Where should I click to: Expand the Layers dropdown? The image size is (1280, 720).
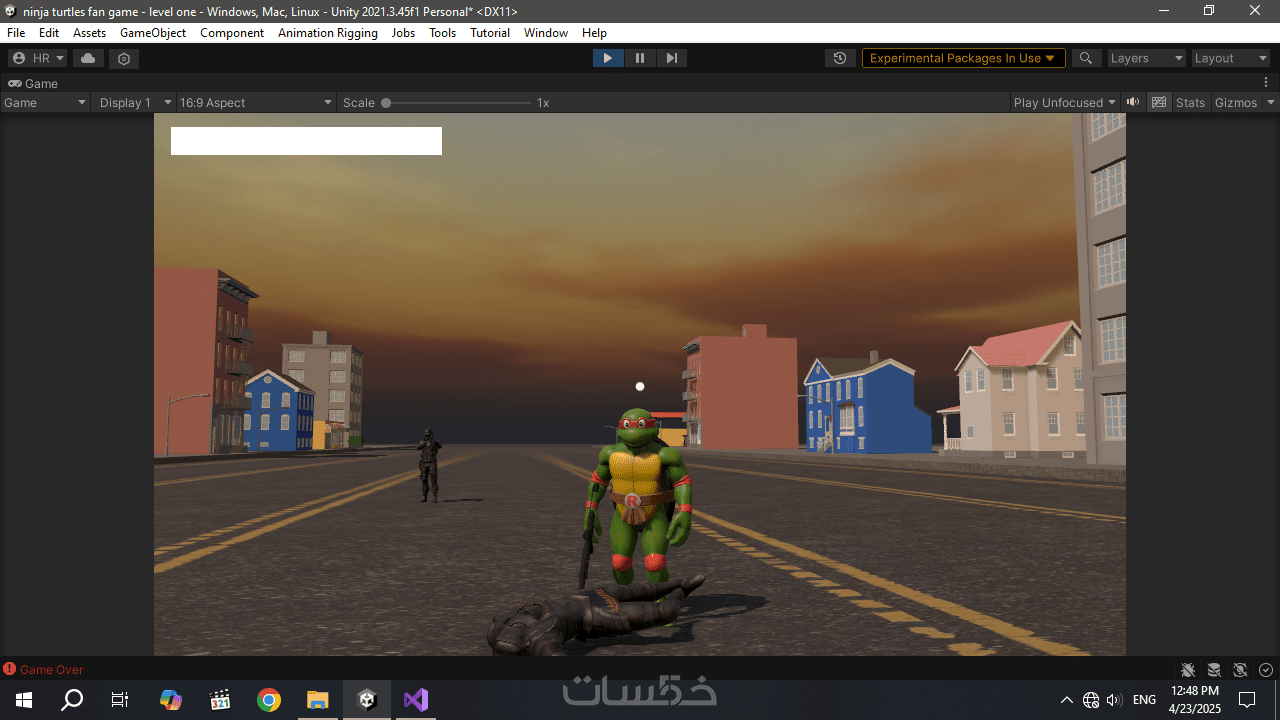[1146, 58]
